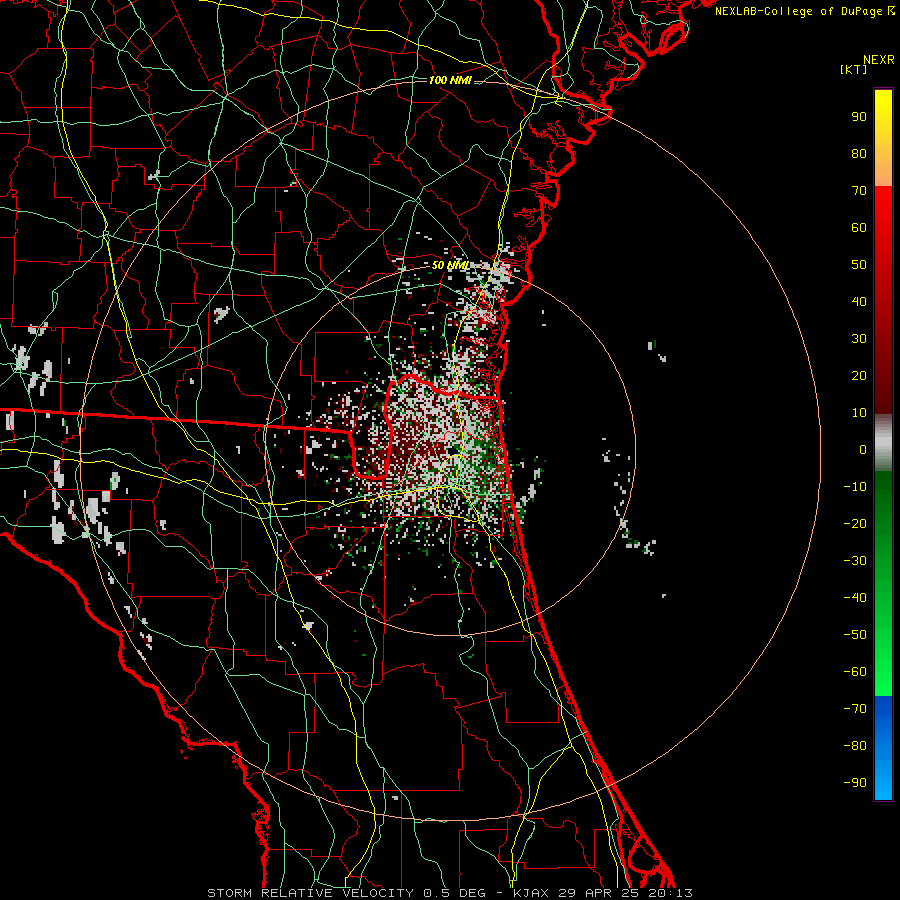This screenshot has width=900, height=900.
Task: Click the -50 value on velocity scale
Action: click(855, 635)
